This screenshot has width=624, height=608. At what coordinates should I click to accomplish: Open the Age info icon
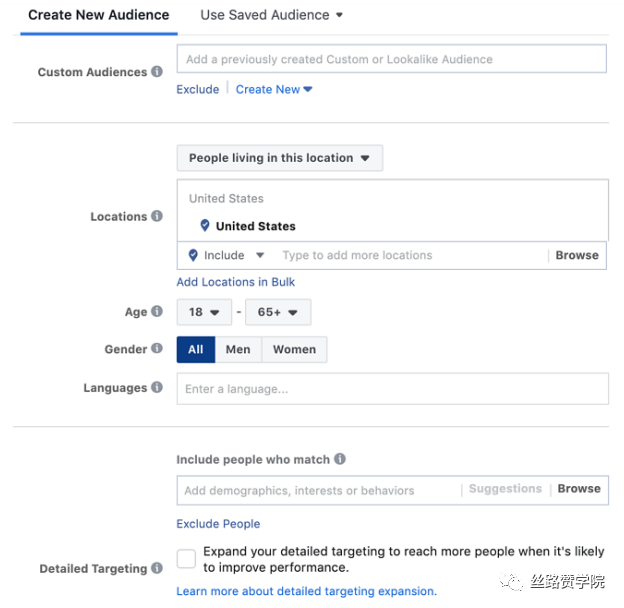point(157,311)
